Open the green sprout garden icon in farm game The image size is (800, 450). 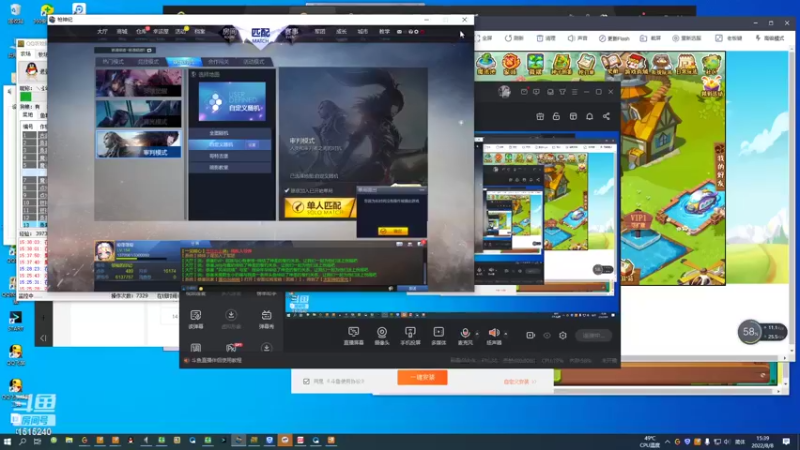pos(535,64)
